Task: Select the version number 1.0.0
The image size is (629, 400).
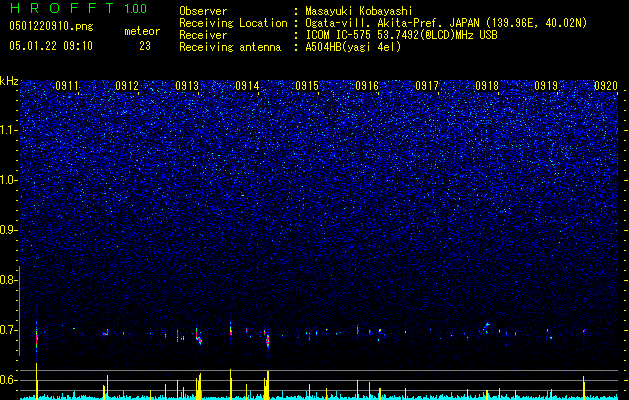Action: point(135,8)
